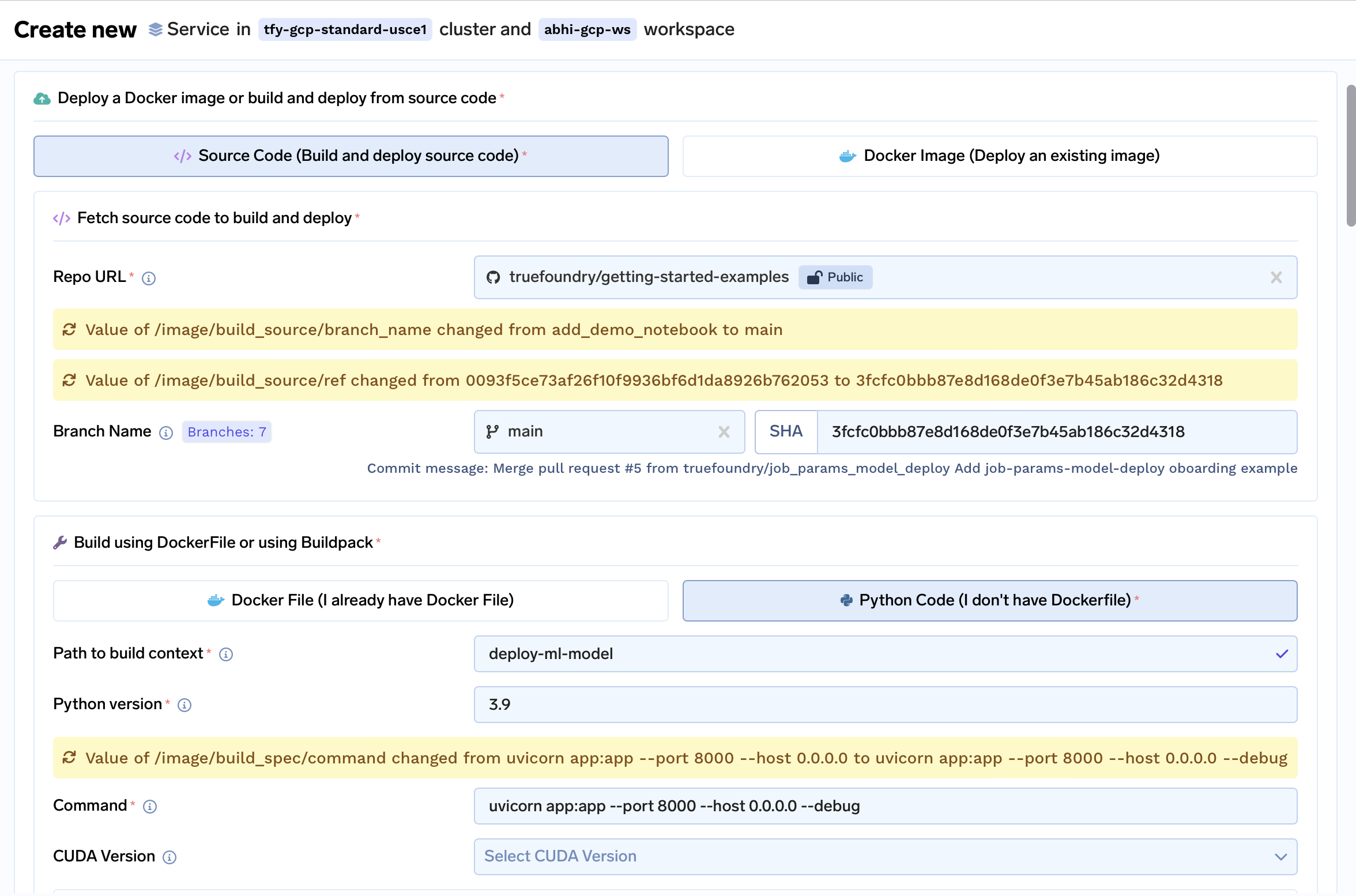Click the Public repository badge
Screen dimensions: 1356x896
click(835, 278)
